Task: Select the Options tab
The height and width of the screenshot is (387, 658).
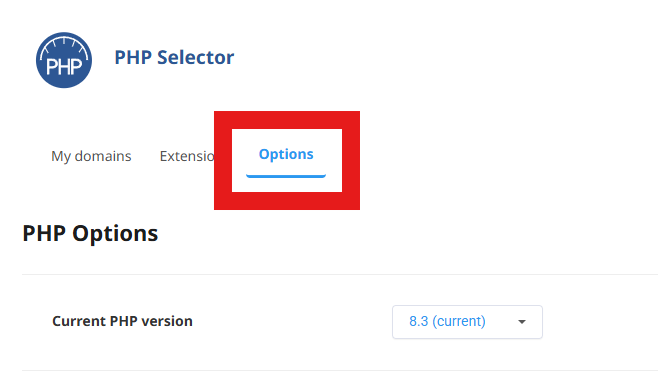Action: click(286, 154)
